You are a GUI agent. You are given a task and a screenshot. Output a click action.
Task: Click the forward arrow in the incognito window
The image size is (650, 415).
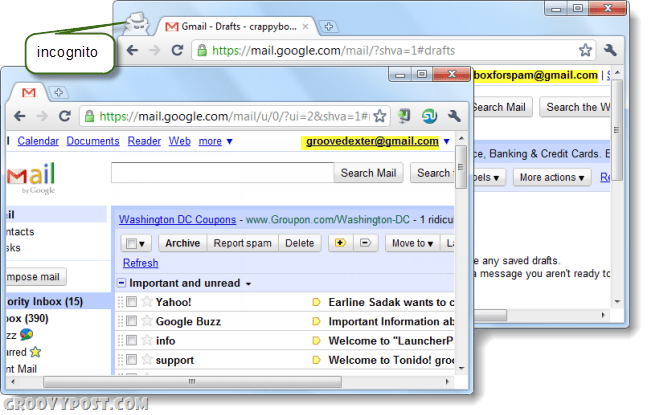click(x=155, y=51)
